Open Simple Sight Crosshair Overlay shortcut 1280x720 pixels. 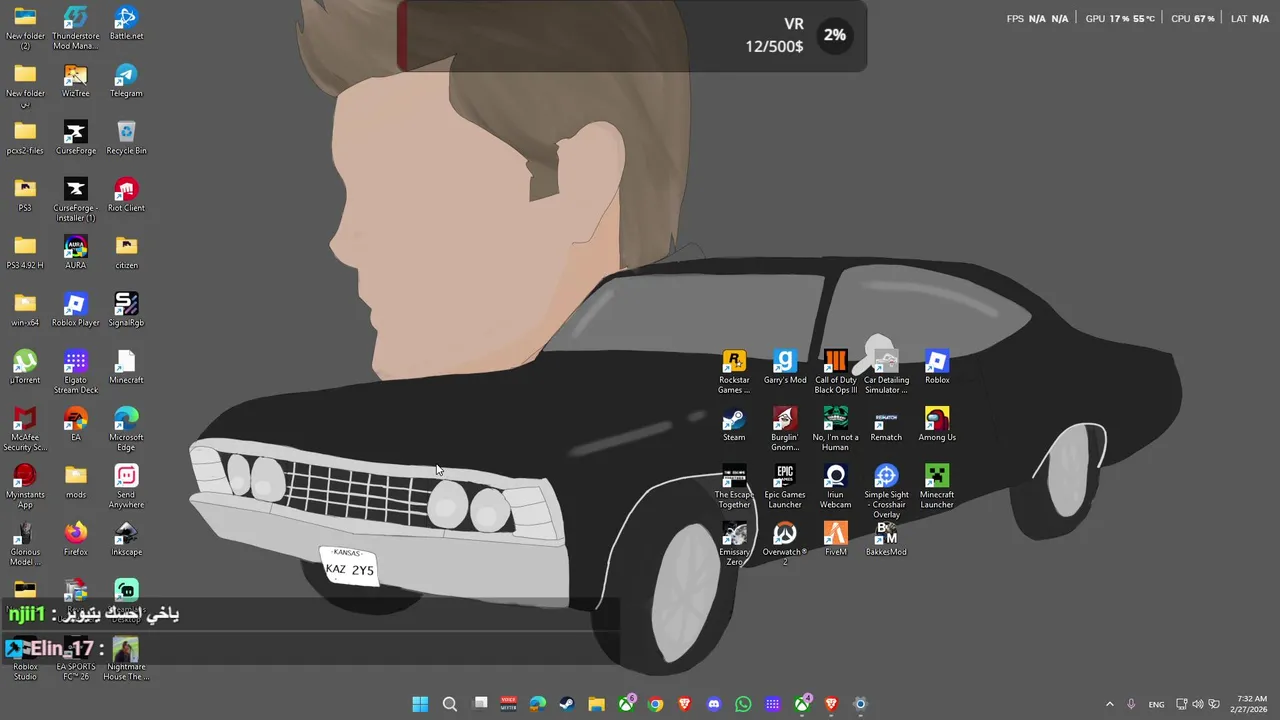click(886, 492)
